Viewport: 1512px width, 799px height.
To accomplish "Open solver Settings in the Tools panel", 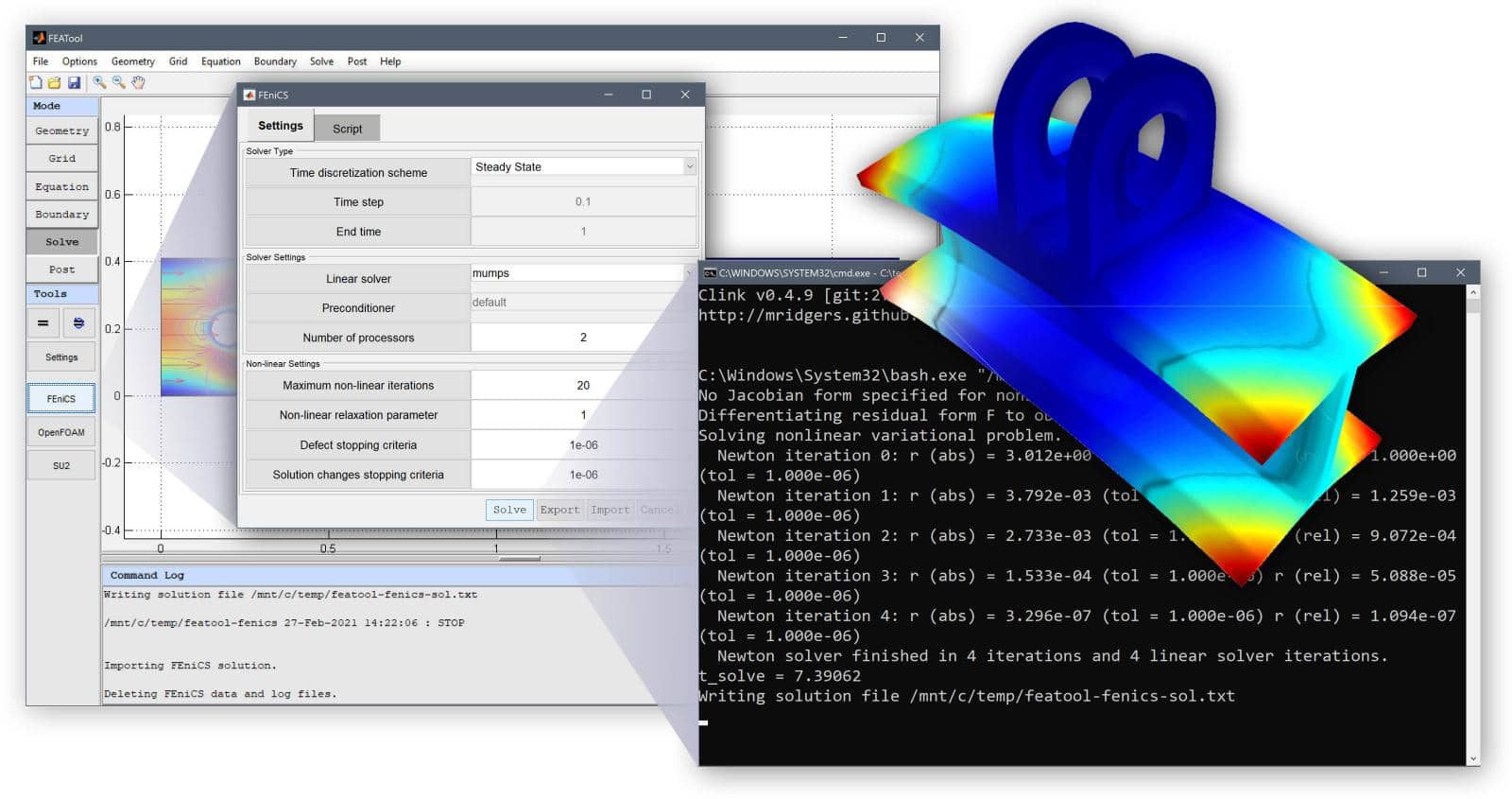I will pos(61,357).
